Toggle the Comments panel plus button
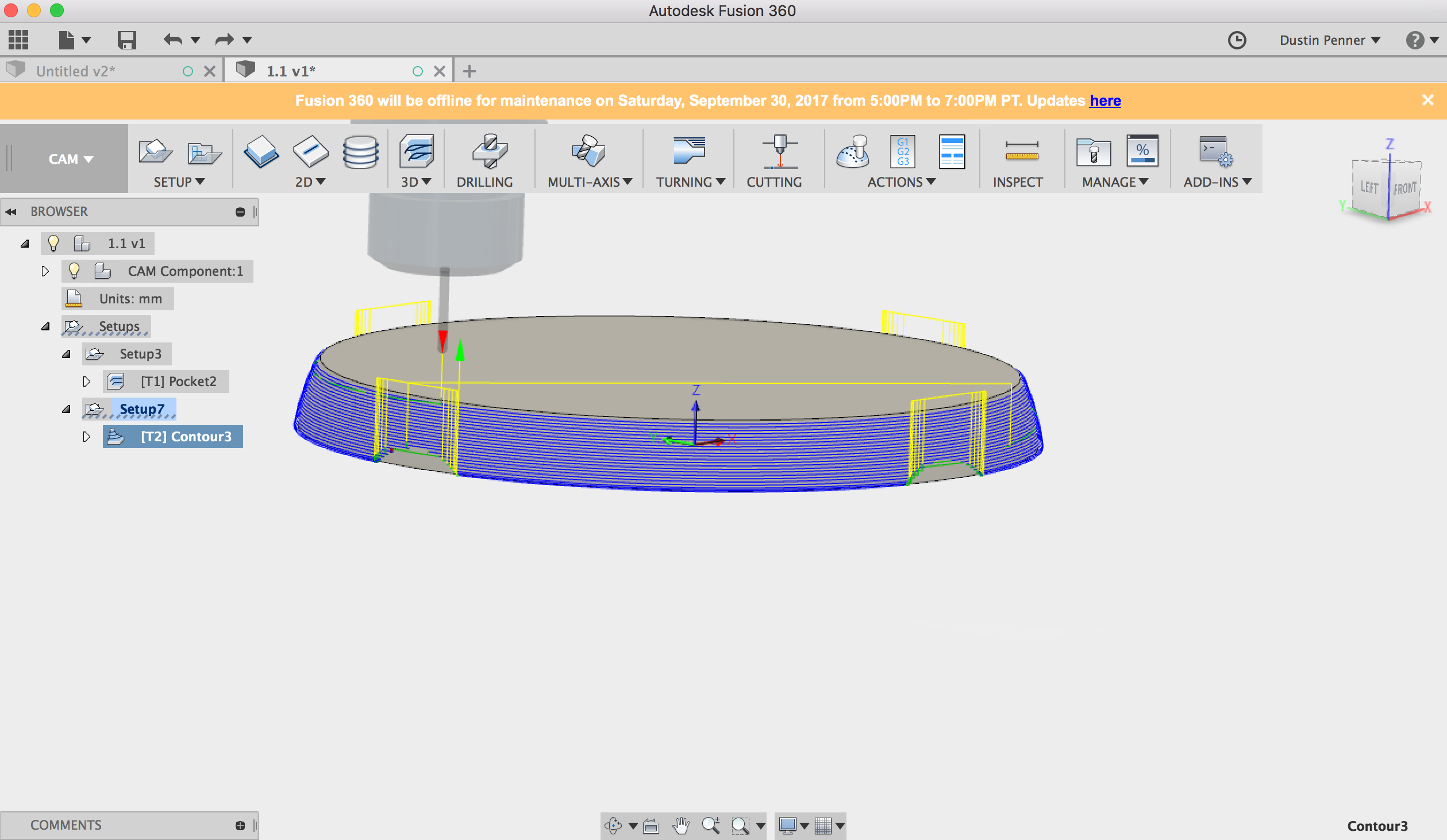1447x840 pixels. [x=240, y=826]
